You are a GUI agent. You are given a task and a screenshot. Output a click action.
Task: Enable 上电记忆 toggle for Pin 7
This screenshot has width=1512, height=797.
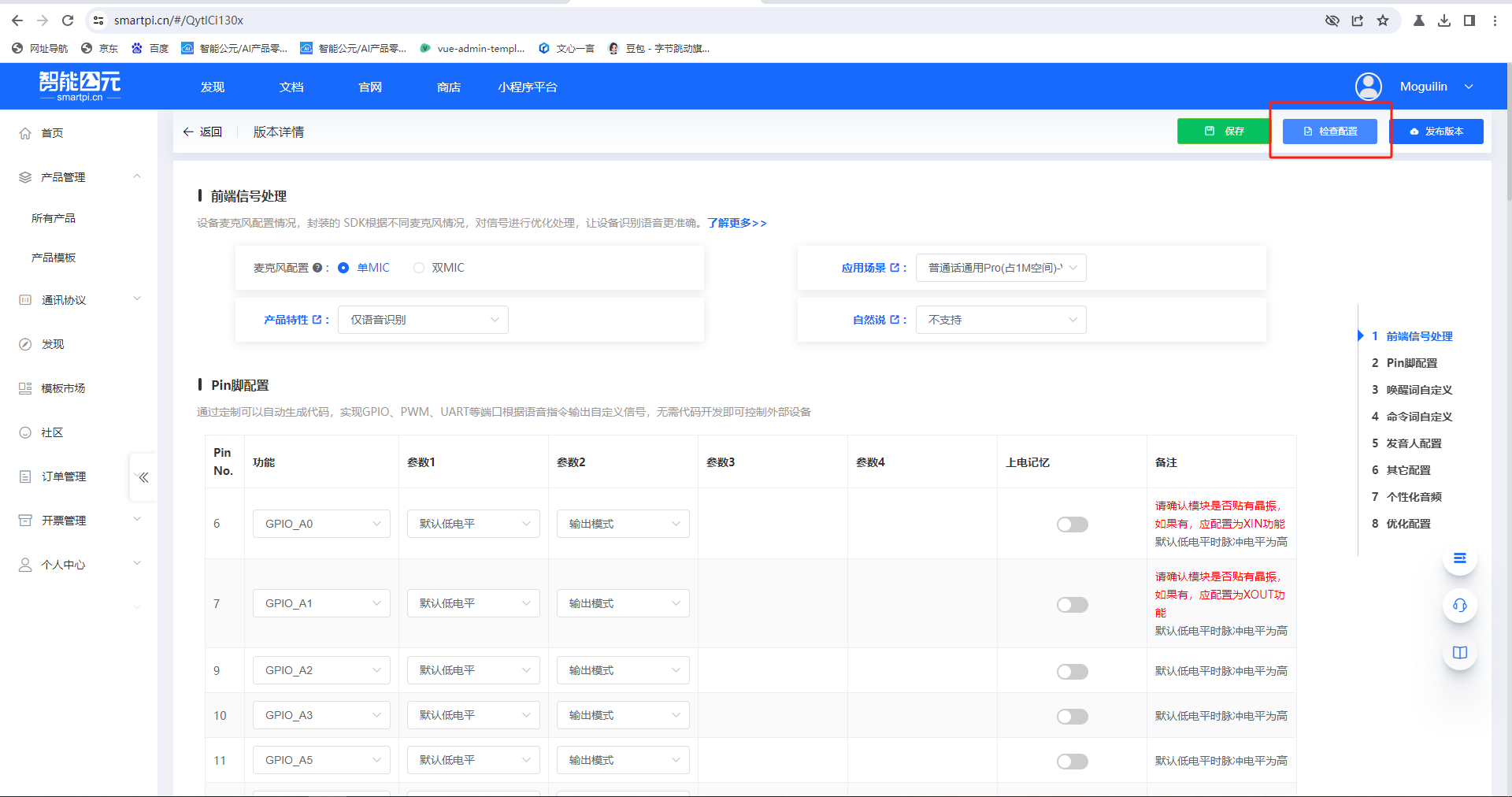coord(1072,604)
